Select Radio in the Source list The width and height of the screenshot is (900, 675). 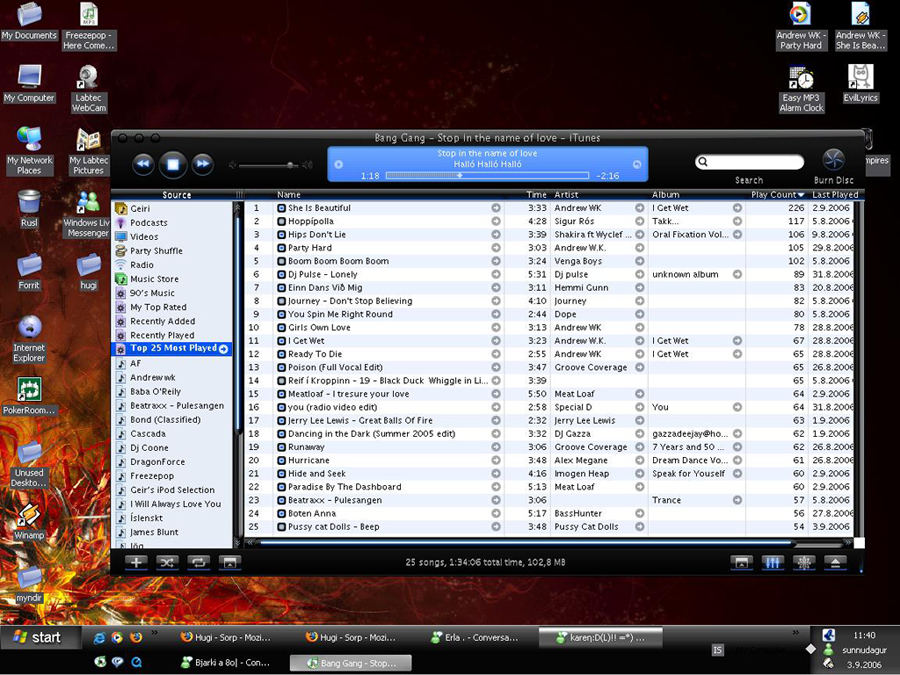coord(142,265)
